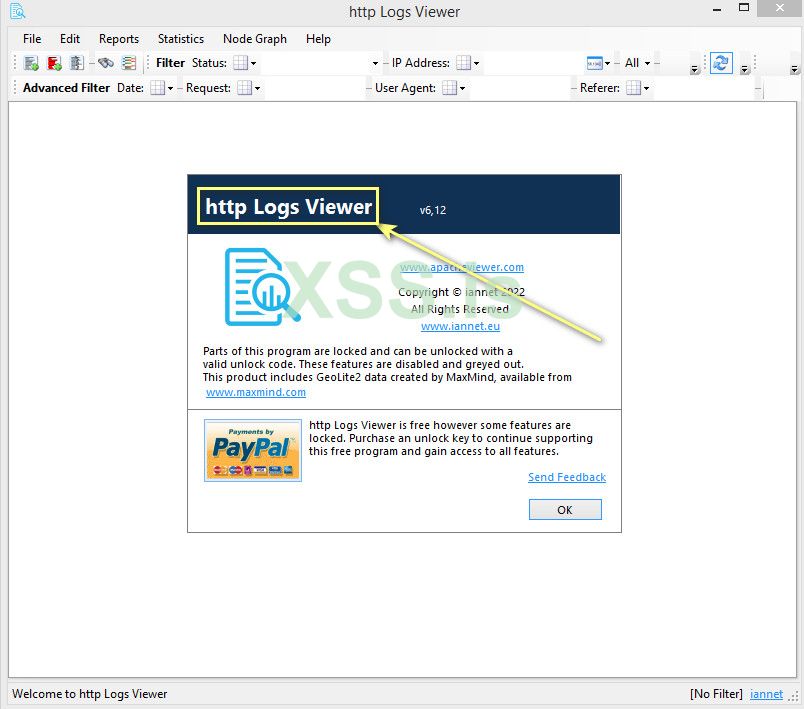
Task: Click the Date filter grid icon
Action: tap(158, 88)
